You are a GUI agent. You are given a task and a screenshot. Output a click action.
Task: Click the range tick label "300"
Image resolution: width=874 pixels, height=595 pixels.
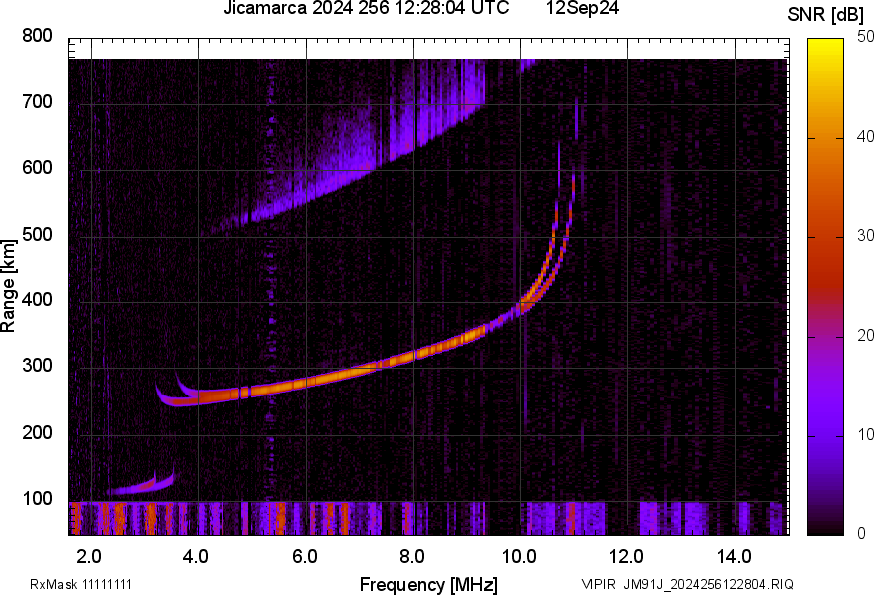[x=37, y=366]
